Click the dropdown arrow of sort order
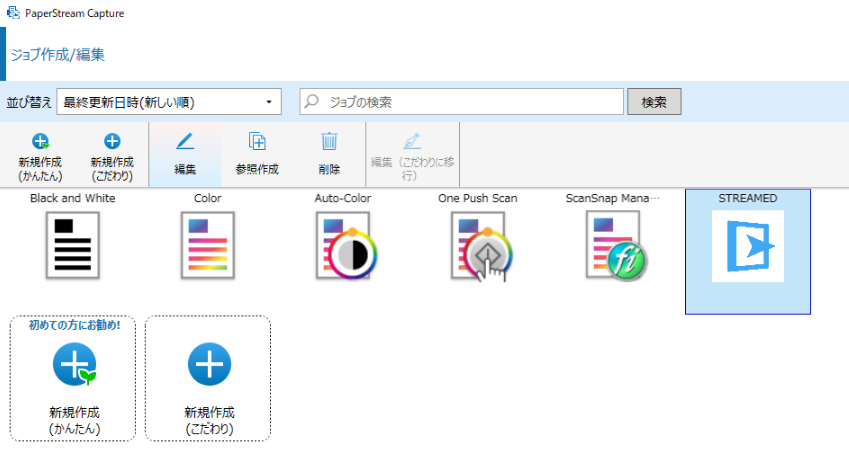The height and width of the screenshot is (457, 849). pyautogui.click(x=268, y=102)
